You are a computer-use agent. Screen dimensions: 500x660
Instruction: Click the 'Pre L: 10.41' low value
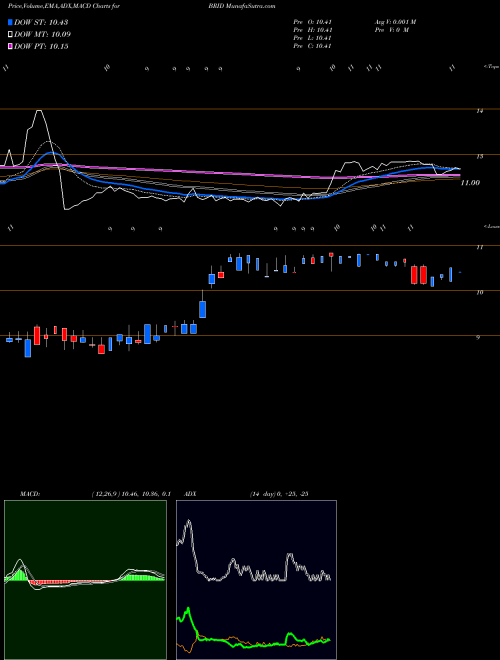tap(313, 38)
